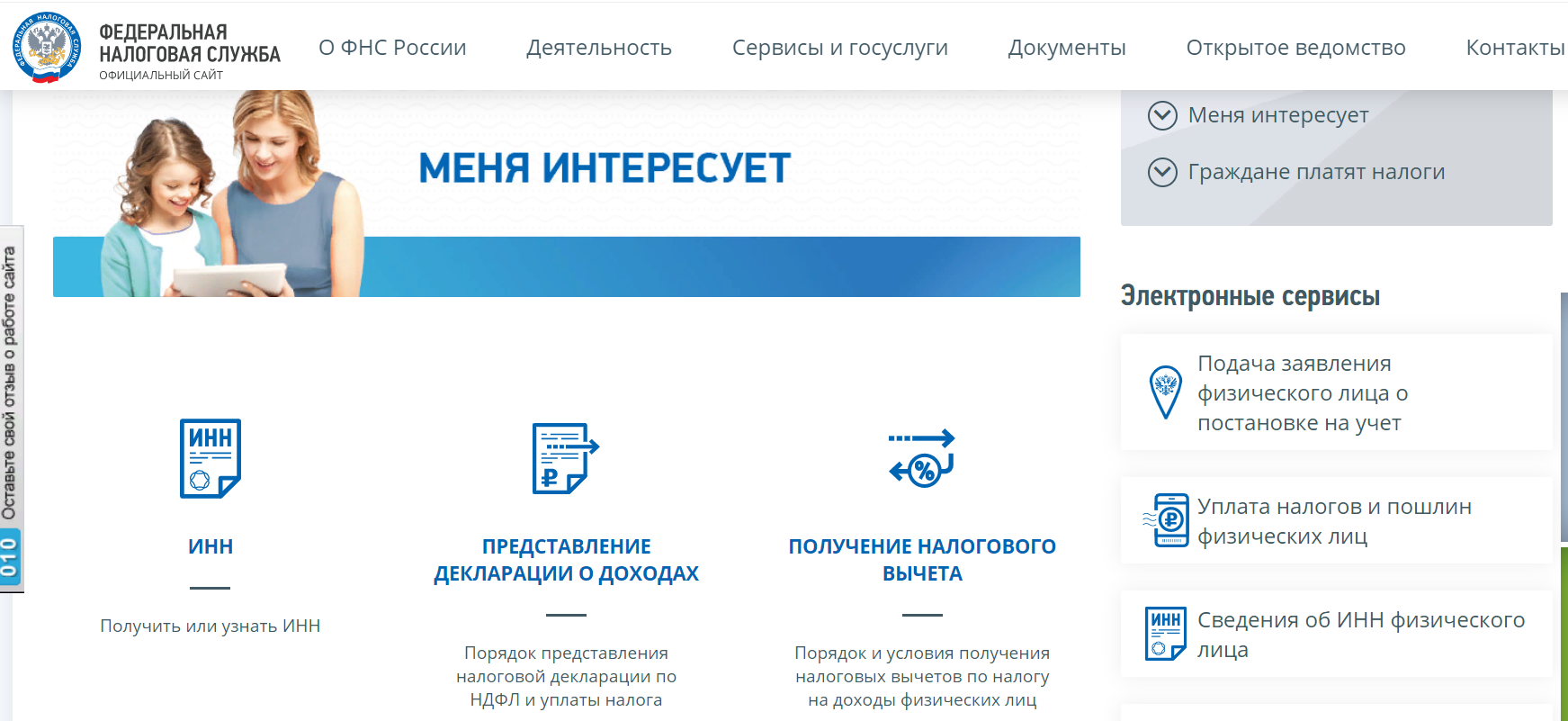
Task: Open Сведения об ИНН физического лица link
Action: pyautogui.click(x=1361, y=635)
